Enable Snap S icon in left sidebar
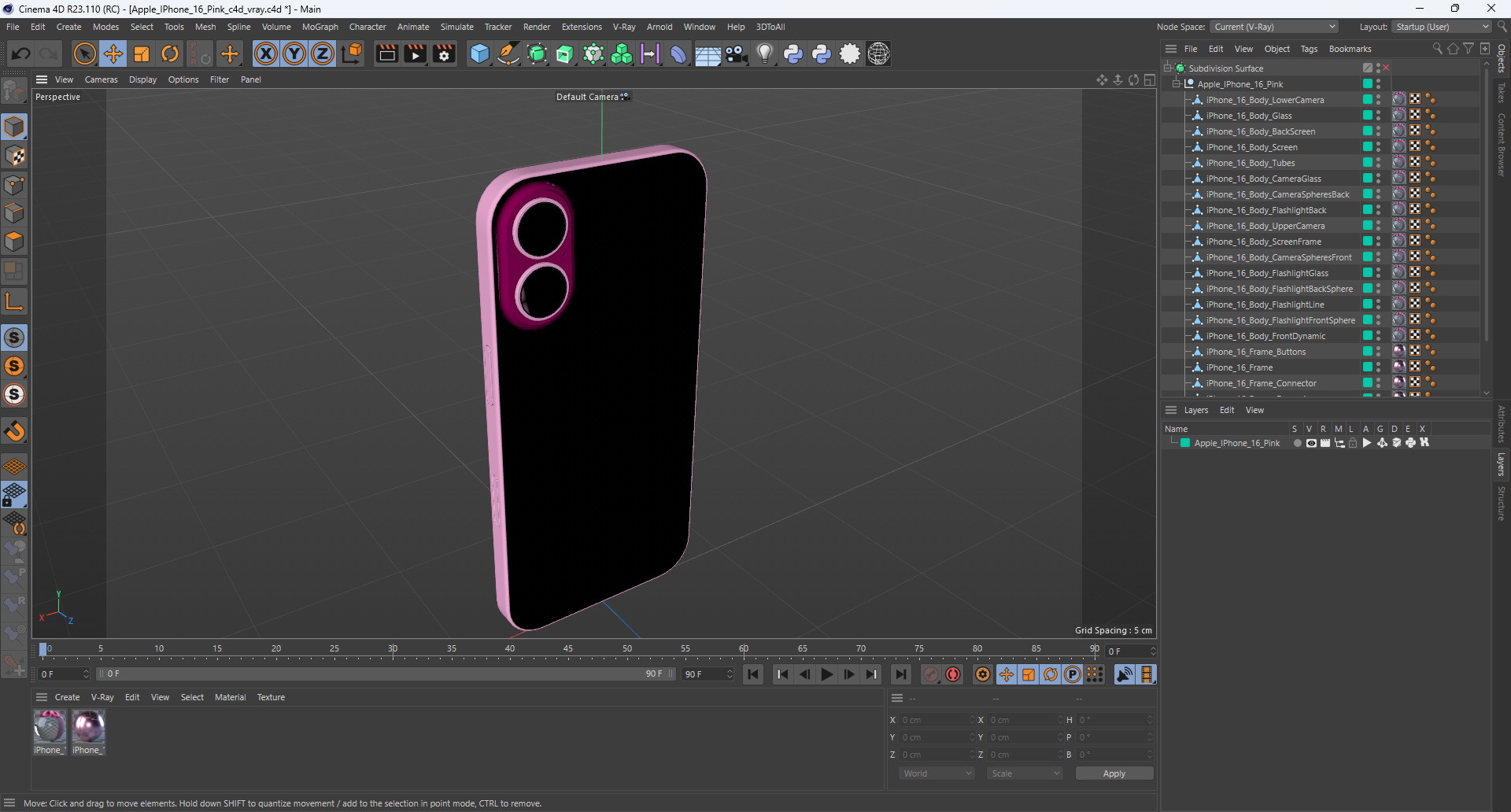The height and width of the screenshot is (812, 1511). point(14,338)
